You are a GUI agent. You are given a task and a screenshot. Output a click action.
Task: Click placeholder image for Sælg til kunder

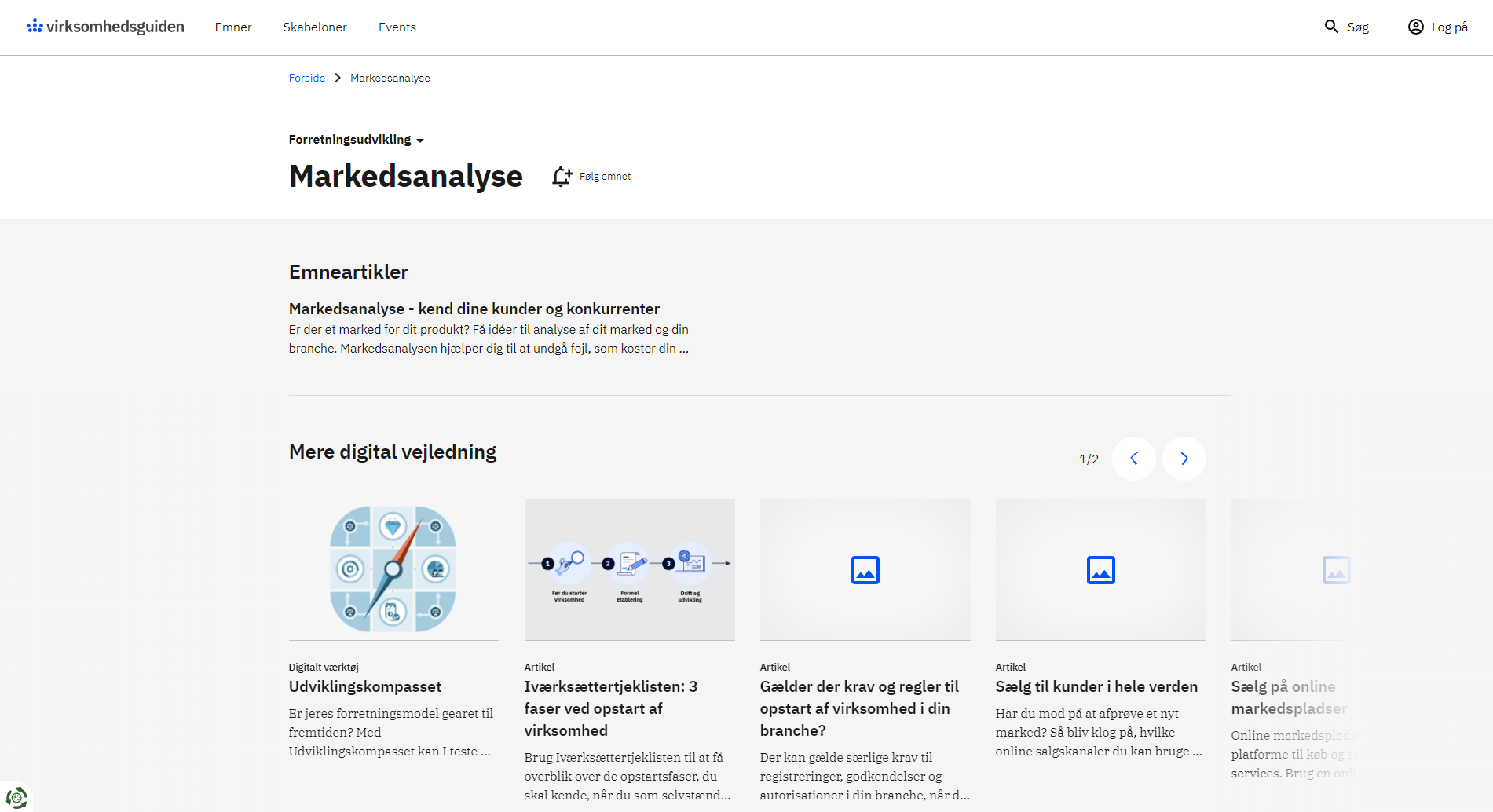click(1100, 570)
